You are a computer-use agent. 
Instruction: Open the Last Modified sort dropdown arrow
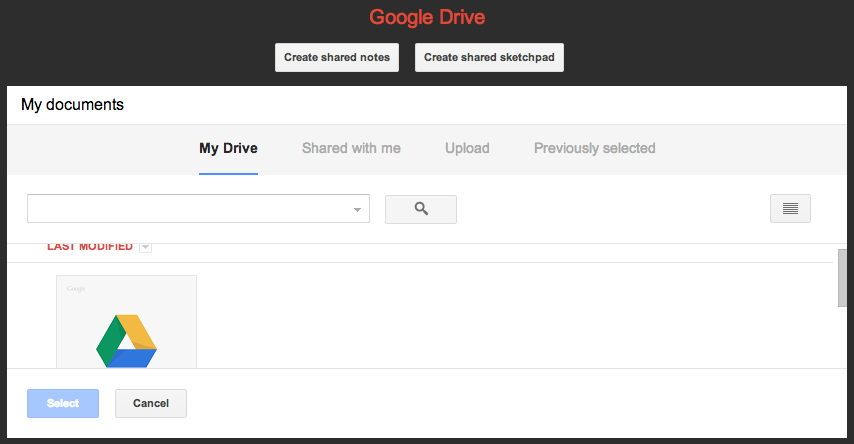point(145,247)
